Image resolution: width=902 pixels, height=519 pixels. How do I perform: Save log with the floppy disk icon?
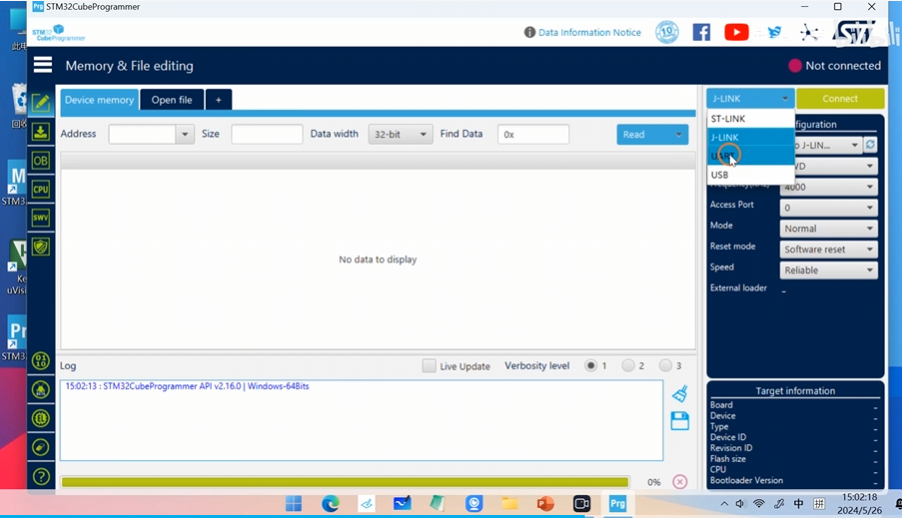[x=680, y=421]
